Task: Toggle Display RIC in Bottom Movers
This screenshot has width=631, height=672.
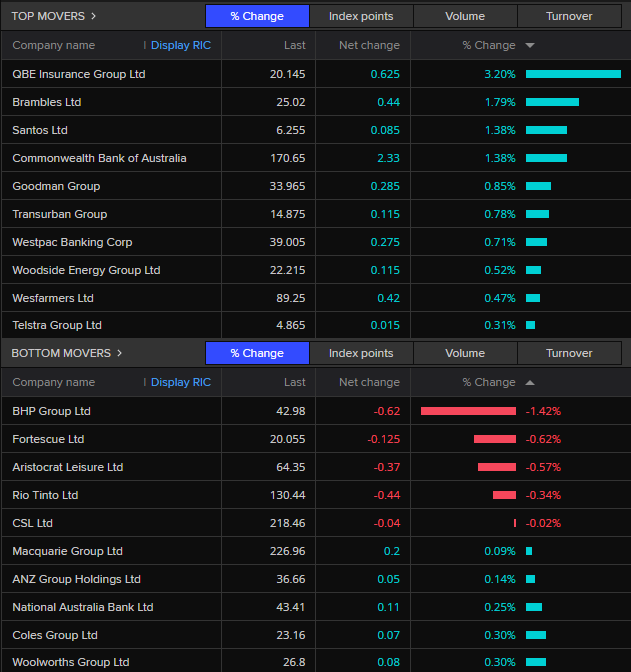Action: coord(180,382)
